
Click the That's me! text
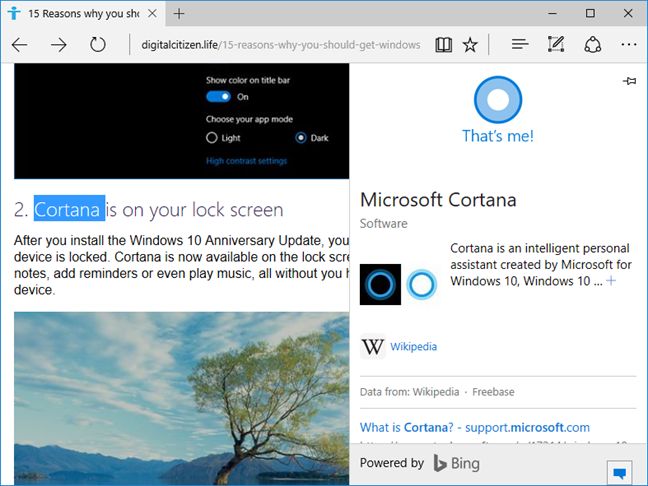pos(498,136)
